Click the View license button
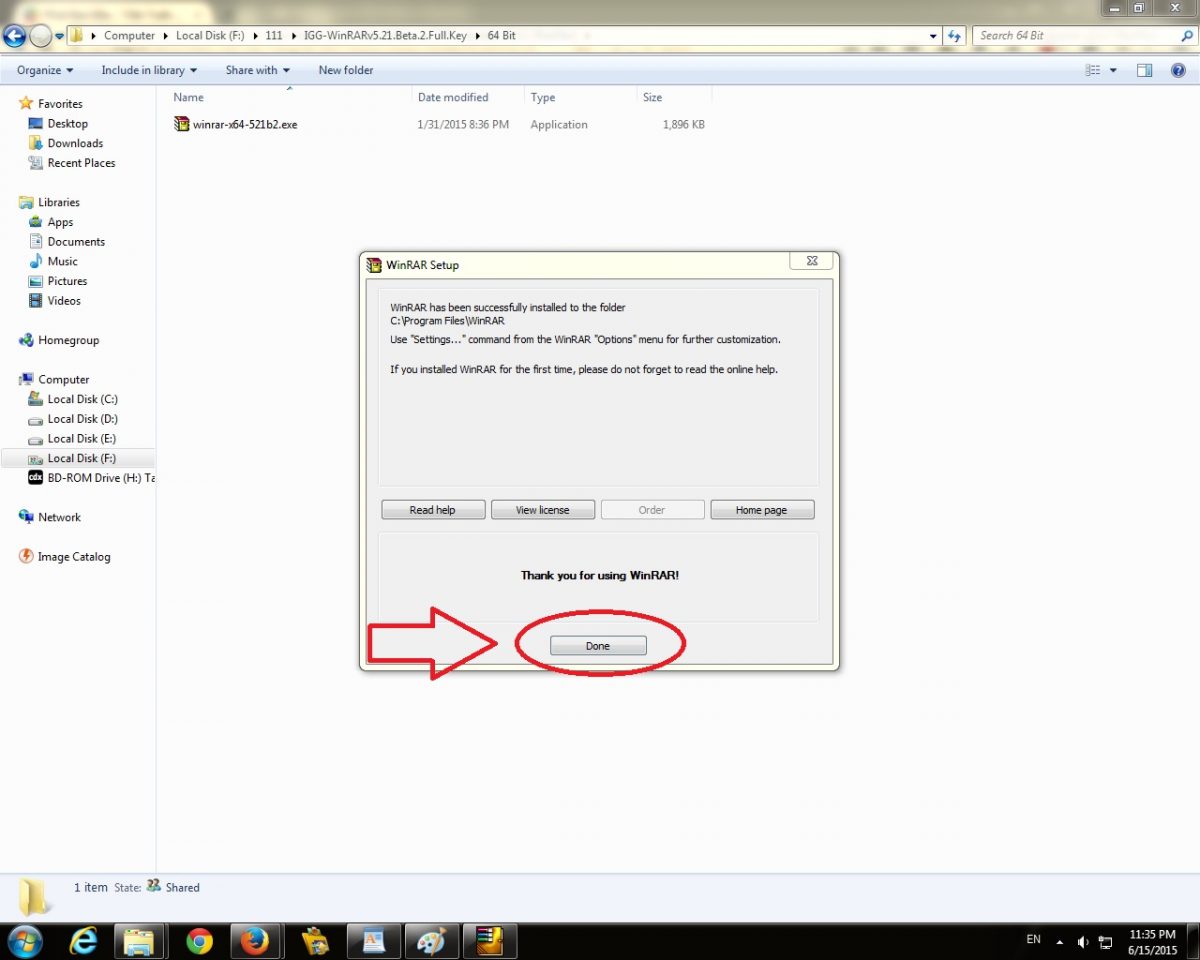Image resolution: width=1200 pixels, height=960 pixels. point(542,510)
